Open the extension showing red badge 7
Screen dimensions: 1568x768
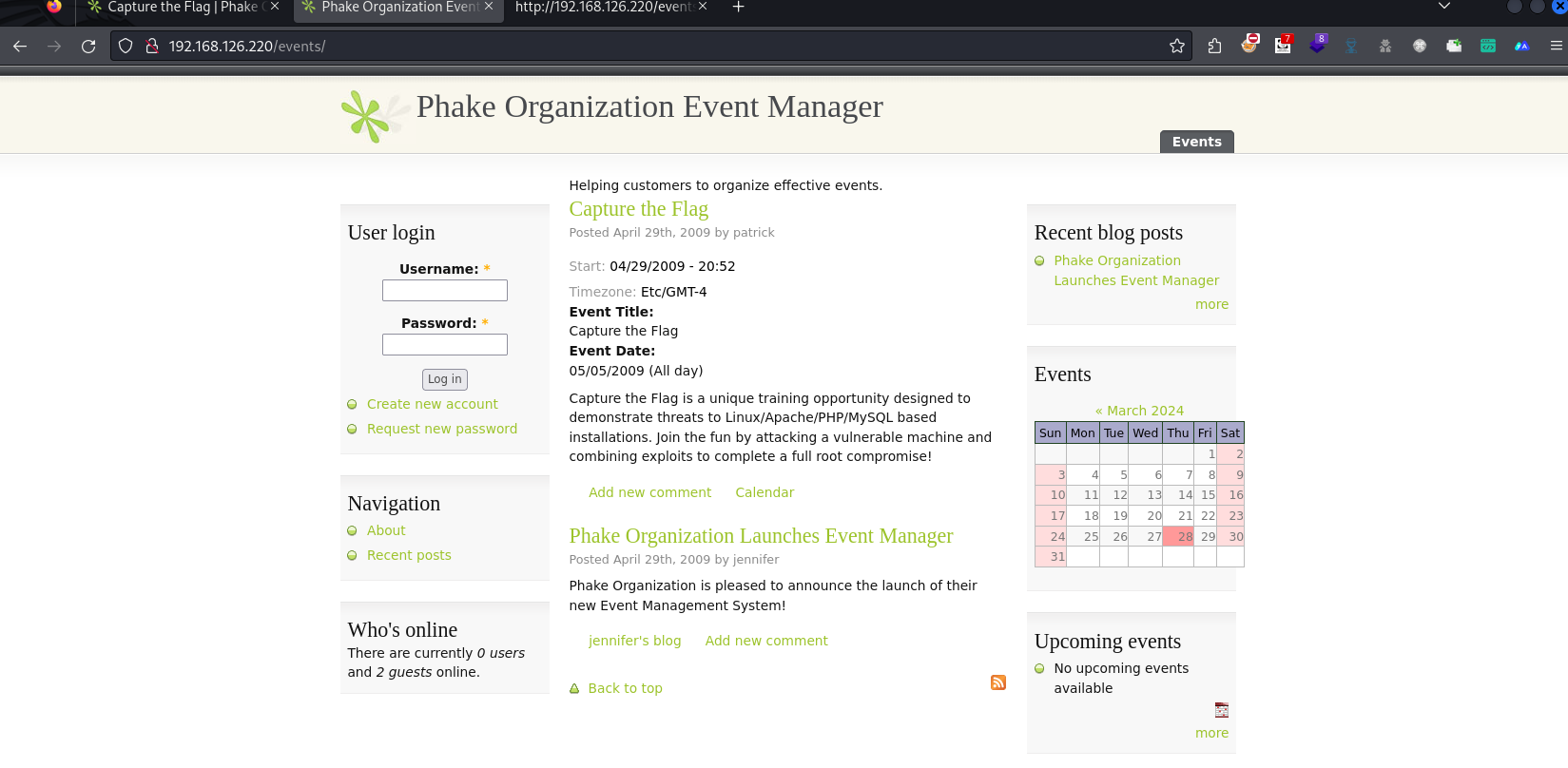click(1284, 44)
